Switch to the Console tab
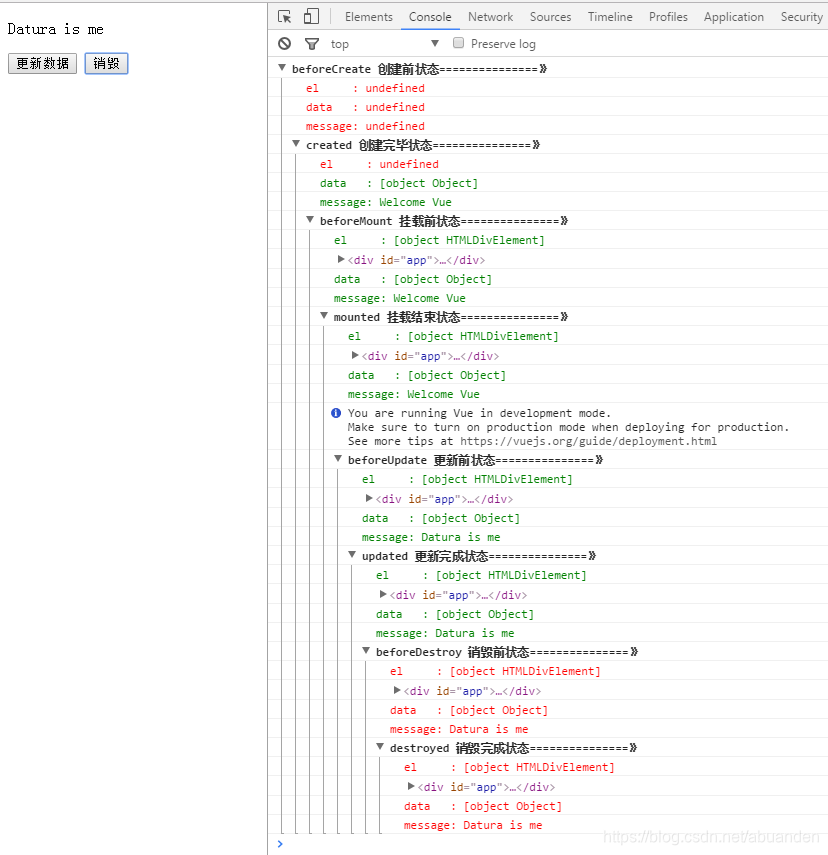This screenshot has width=828, height=855. pos(430,17)
